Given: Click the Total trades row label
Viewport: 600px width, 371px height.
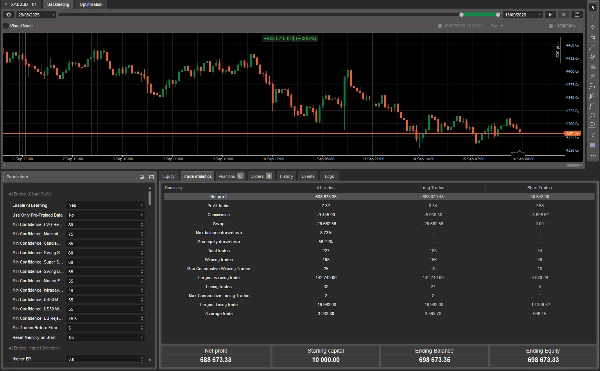Looking at the screenshot, I should coord(218,251).
